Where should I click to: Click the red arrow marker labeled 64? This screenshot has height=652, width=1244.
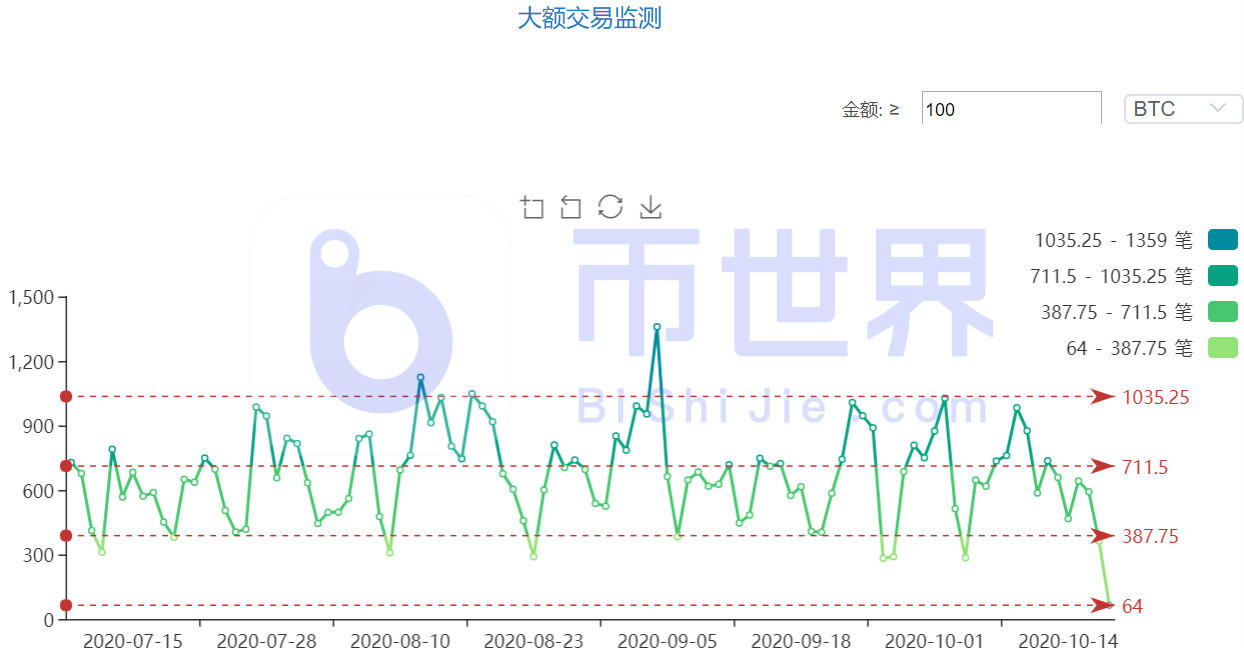[x=1100, y=606]
